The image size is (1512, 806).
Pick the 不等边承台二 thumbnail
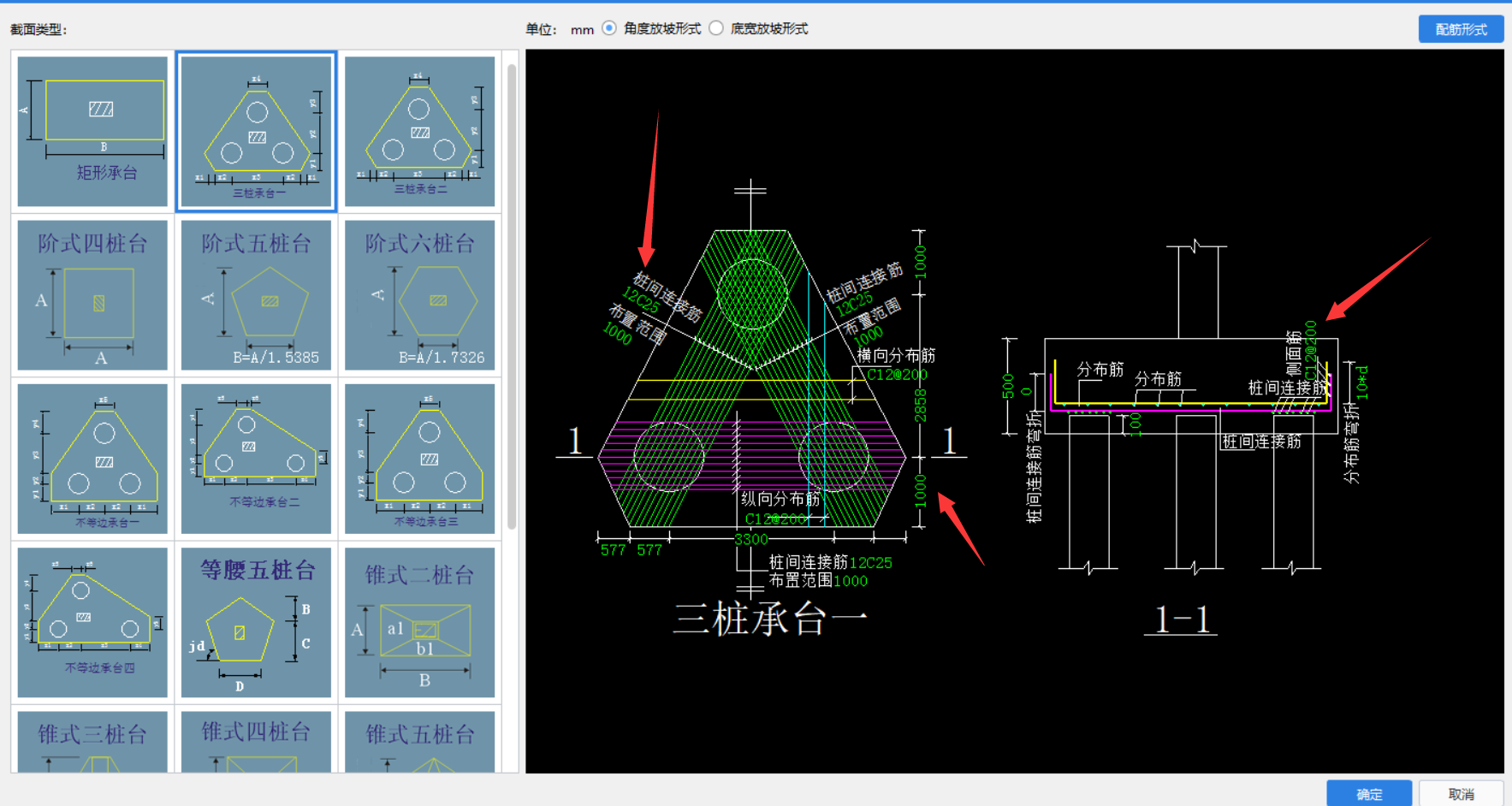(x=257, y=459)
